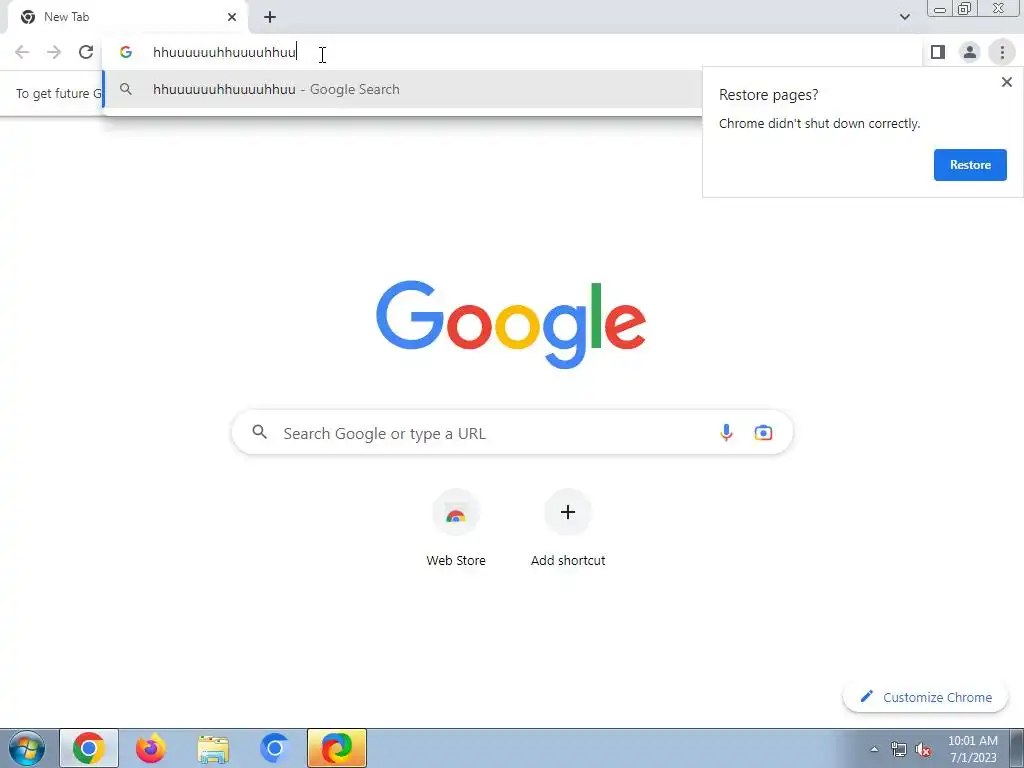Show hidden tray icons arrow
This screenshot has width=1024, height=768.
click(x=874, y=749)
